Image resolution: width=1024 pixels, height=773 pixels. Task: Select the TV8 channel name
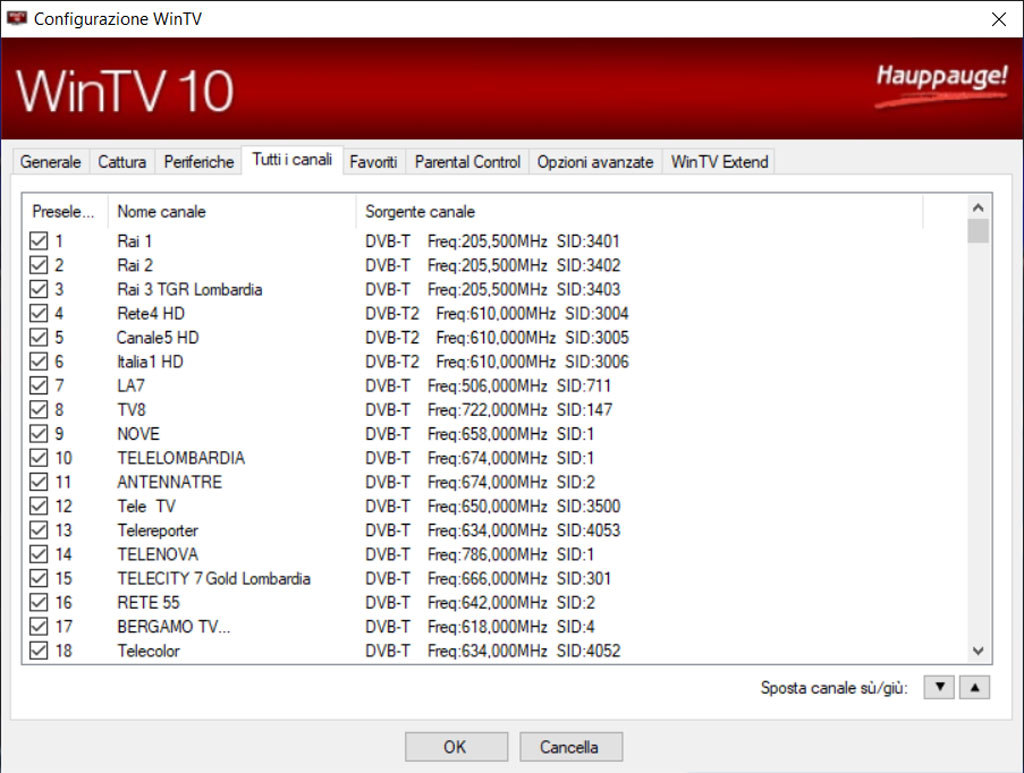pyautogui.click(x=131, y=410)
